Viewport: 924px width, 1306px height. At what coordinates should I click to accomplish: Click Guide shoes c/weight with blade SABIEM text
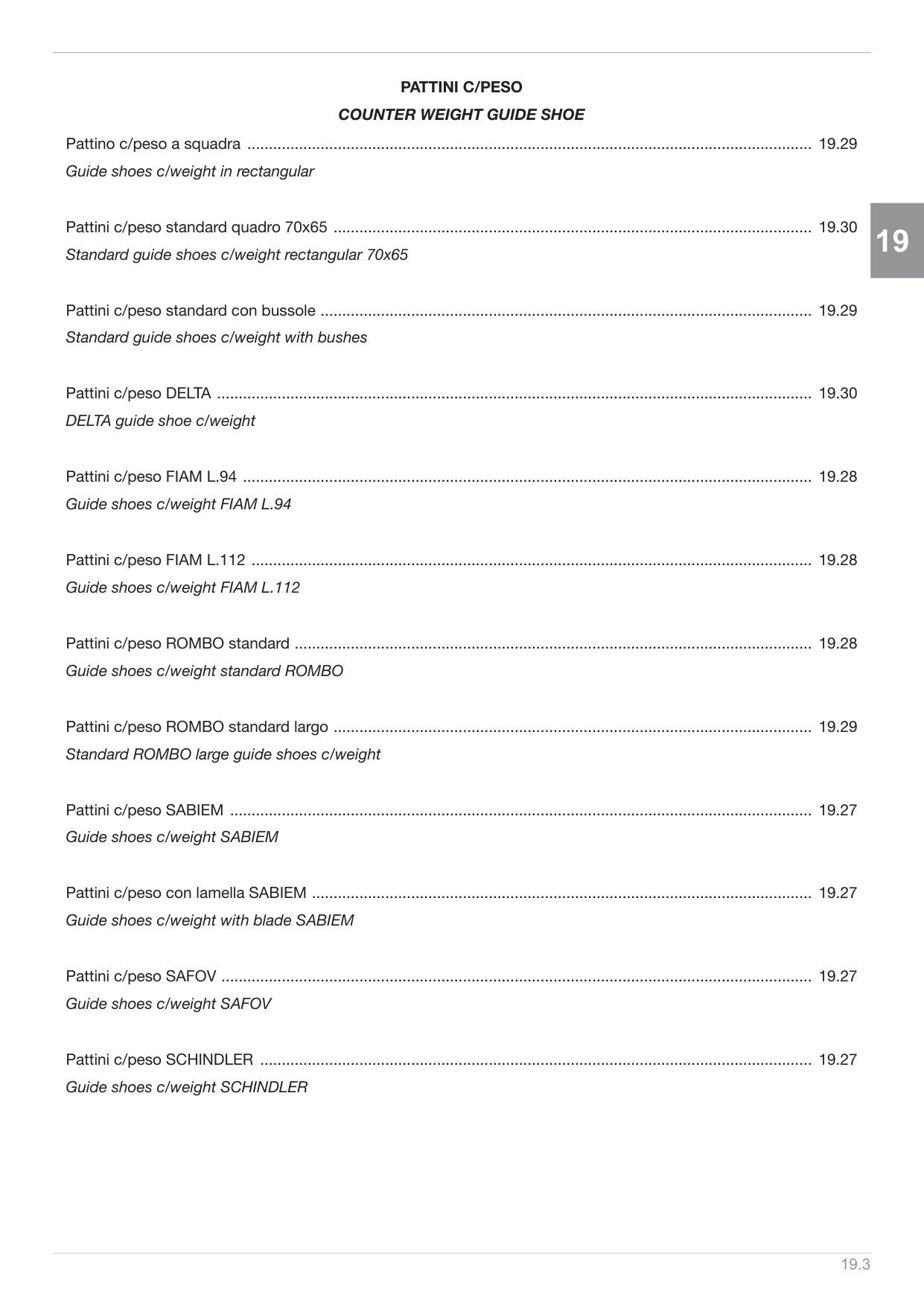pyautogui.click(x=210, y=920)
